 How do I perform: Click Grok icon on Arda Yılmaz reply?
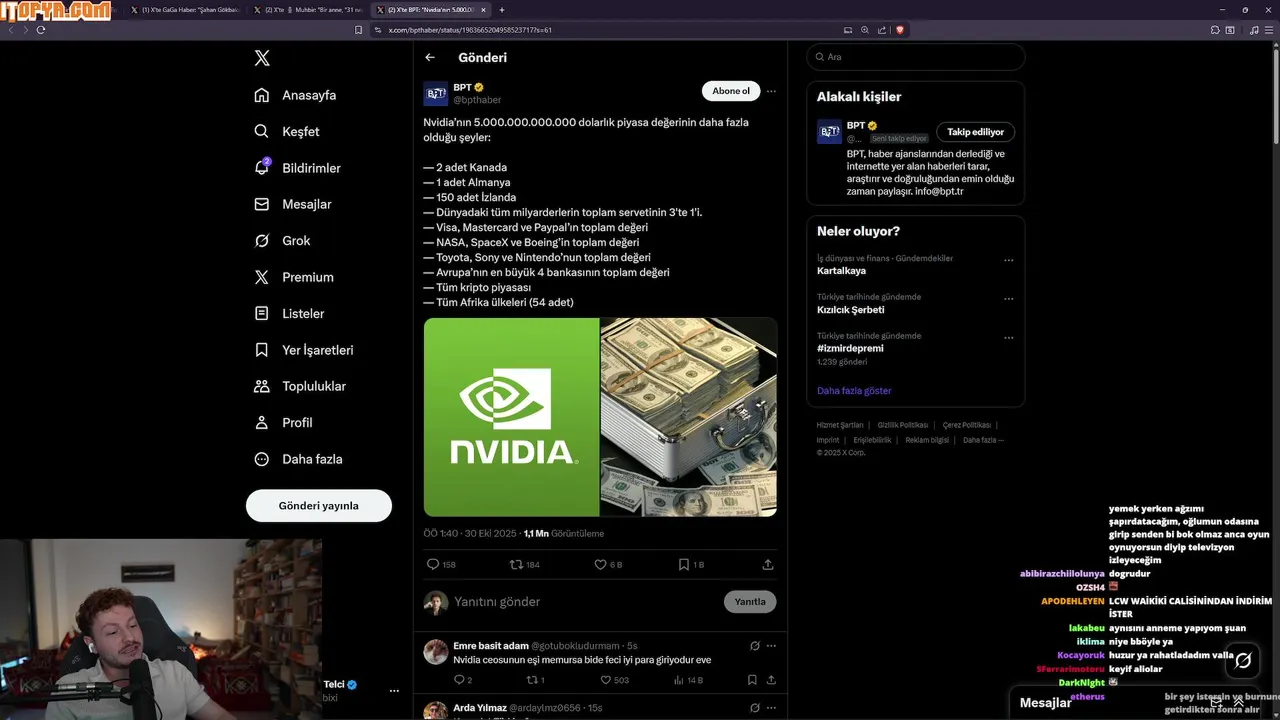755,708
